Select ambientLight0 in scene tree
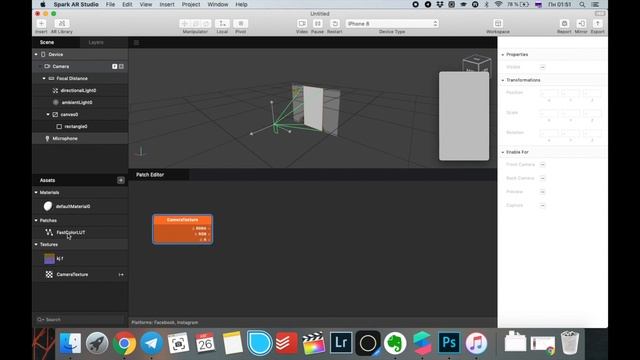This screenshot has height=360, width=640. 77,102
